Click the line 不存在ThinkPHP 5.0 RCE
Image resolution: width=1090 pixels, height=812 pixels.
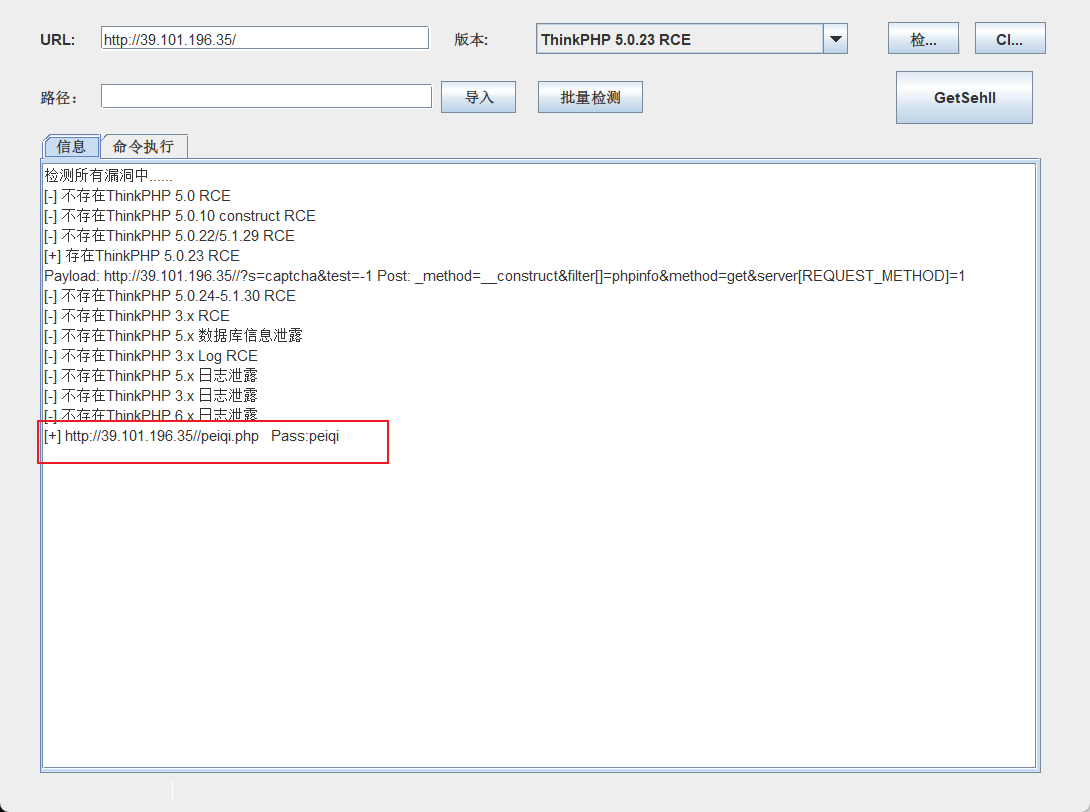click(x=137, y=196)
